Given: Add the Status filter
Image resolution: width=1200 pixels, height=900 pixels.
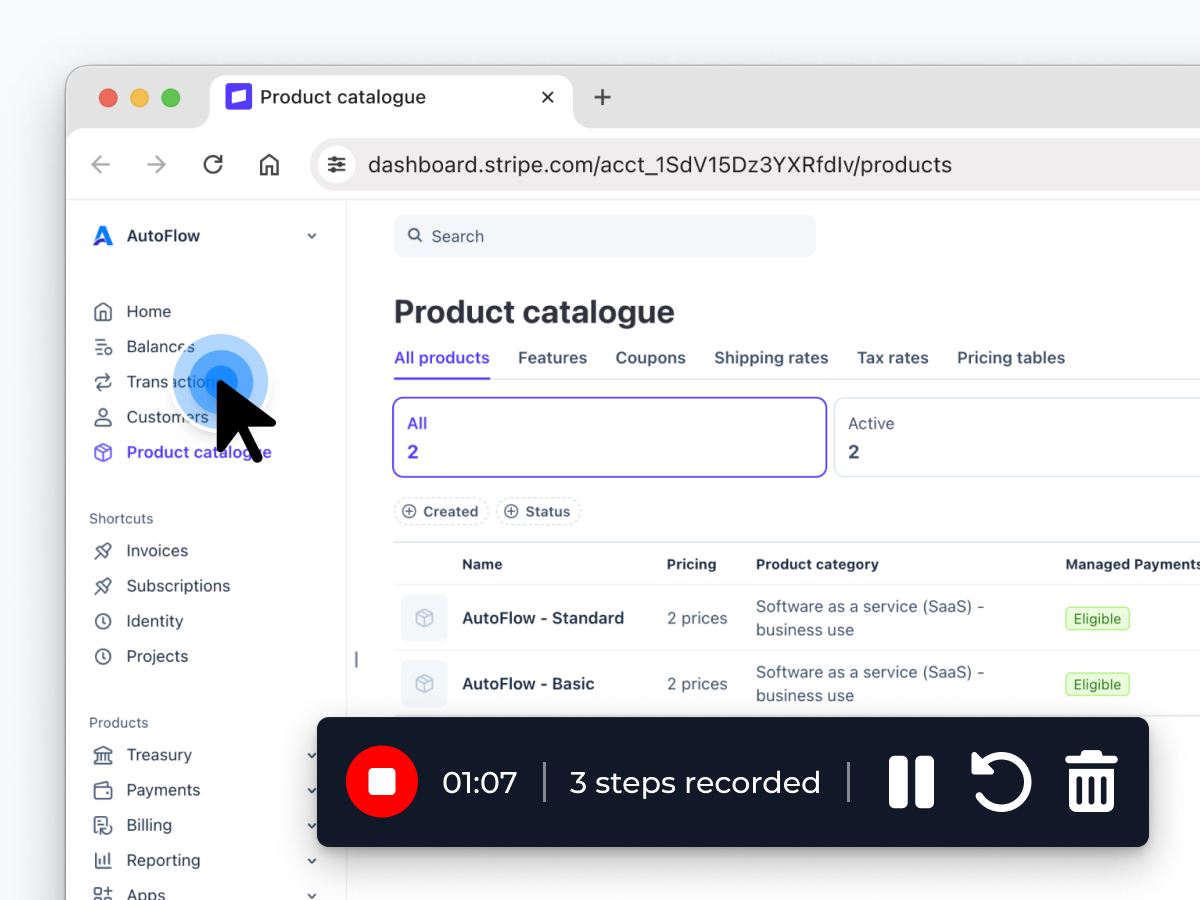Looking at the screenshot, I should tap(538, 511).
